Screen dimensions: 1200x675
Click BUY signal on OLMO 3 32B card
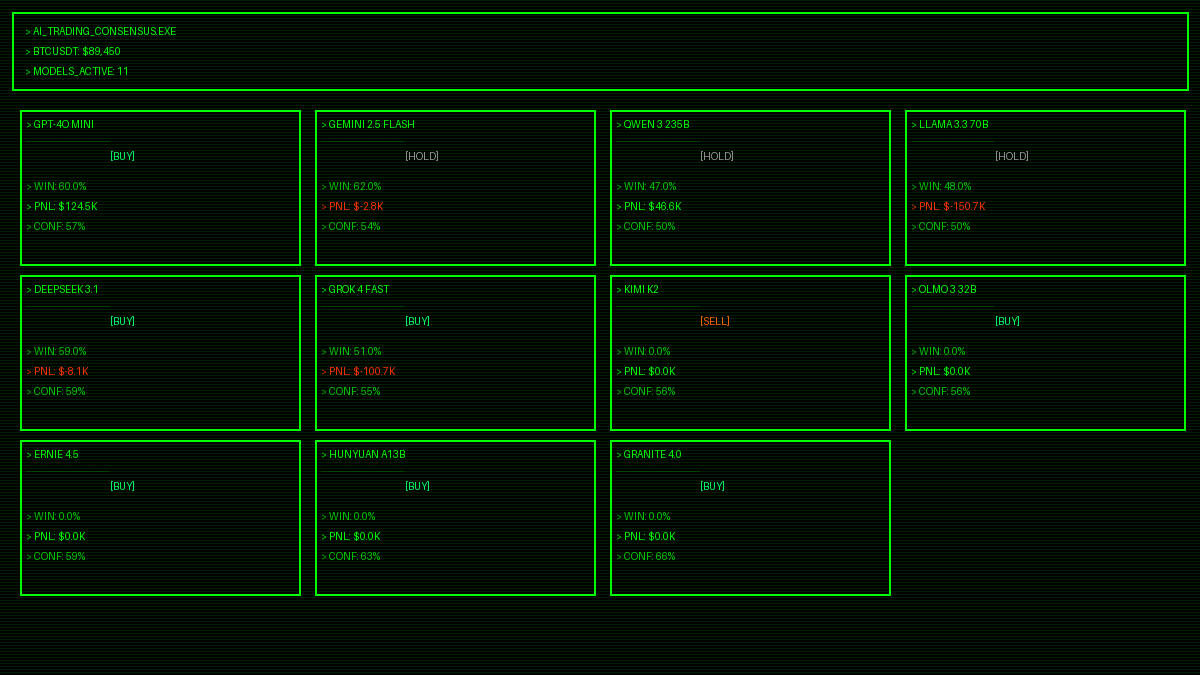click(1007, 321)
